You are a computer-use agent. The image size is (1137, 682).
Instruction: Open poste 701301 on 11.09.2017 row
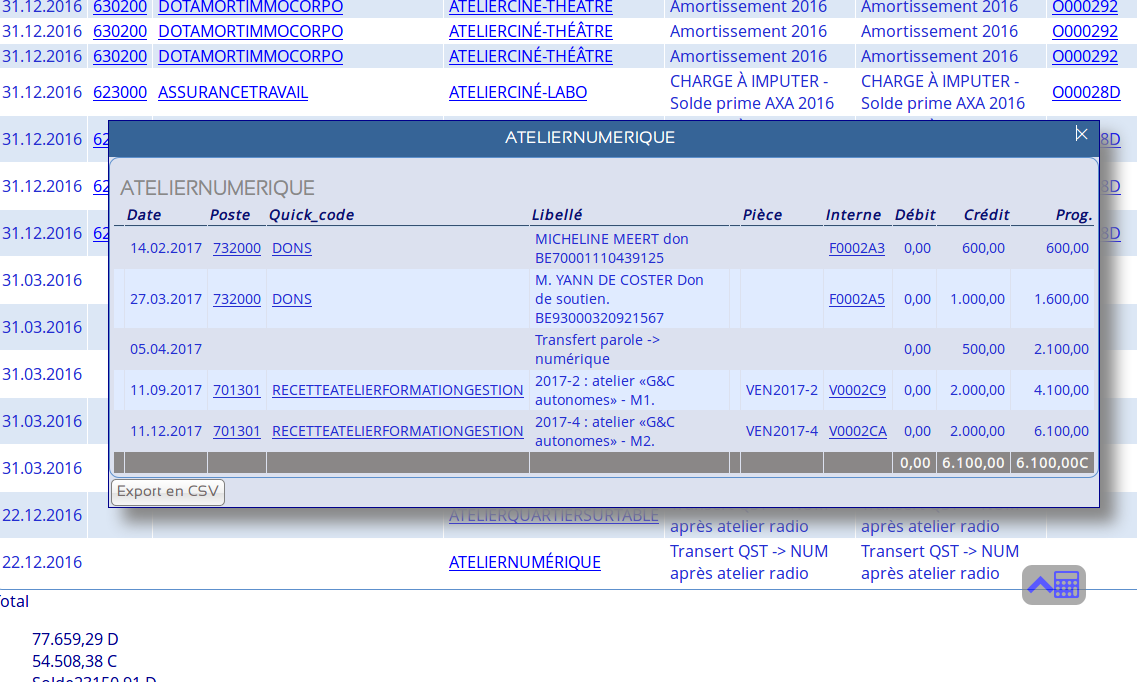click(x=236, y=390)
